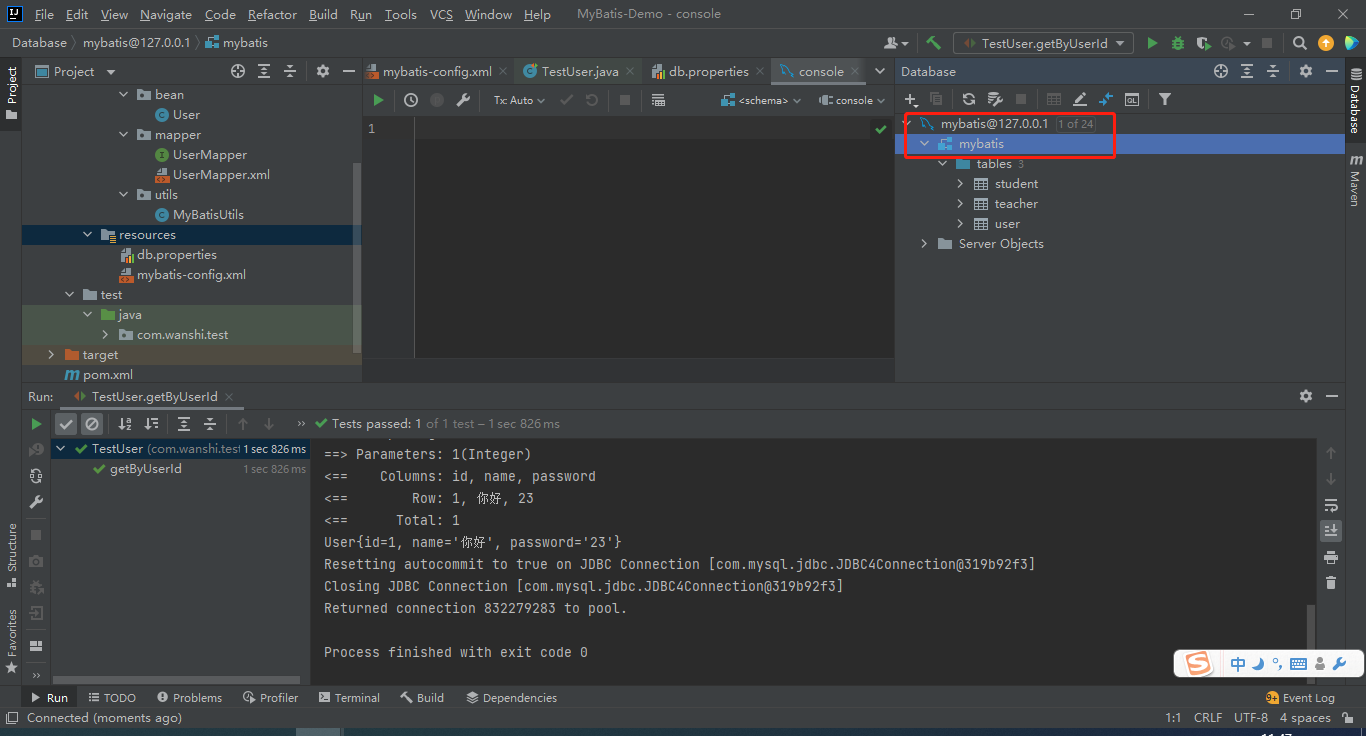Viewport: 1366px width, 736px height.
Task: Toggle soft-wrap in Run console
Action: (1330, 505)
